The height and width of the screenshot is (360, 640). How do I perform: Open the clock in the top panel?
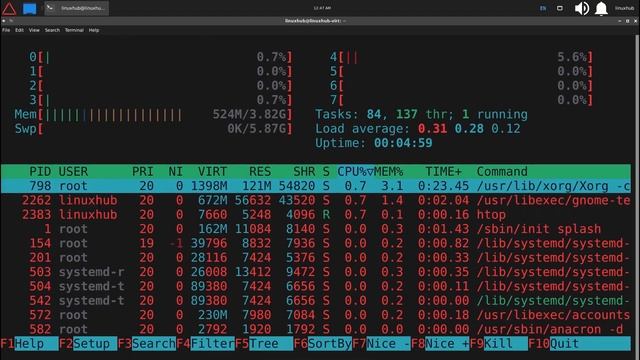[322, 8]
